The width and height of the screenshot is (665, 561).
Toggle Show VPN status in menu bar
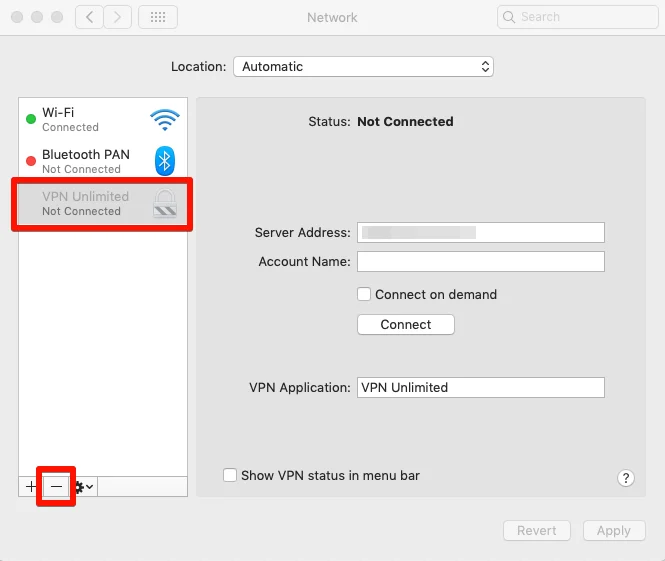tap(230, 476)
